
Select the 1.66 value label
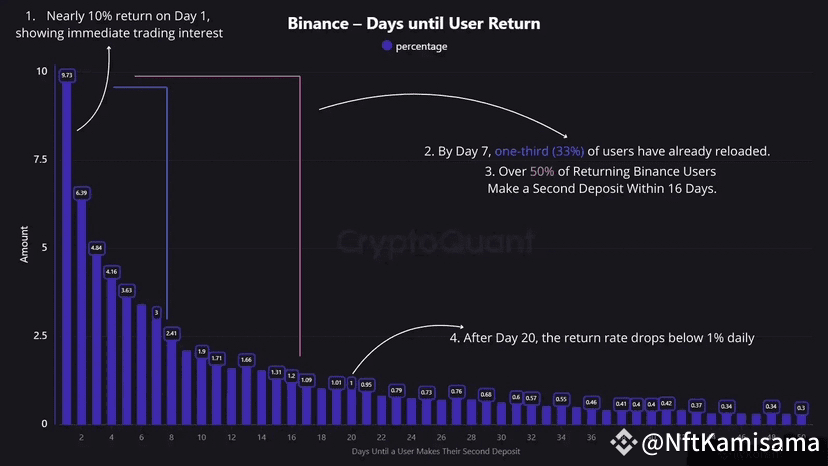tap(246, 359)
